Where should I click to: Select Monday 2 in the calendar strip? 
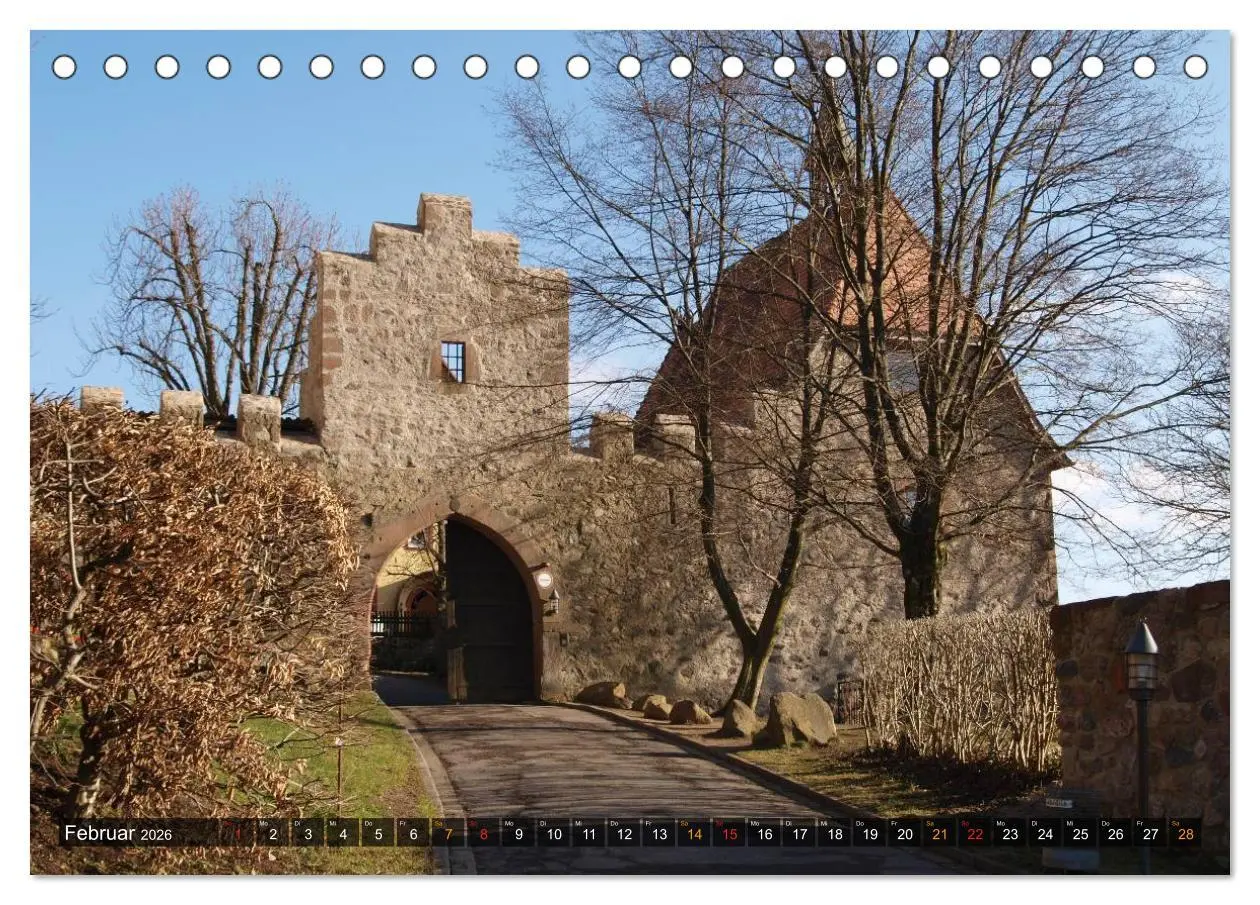click(x=272, y=833)
